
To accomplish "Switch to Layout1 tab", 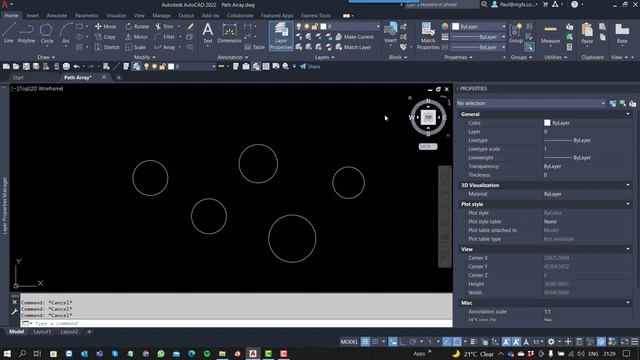I will (42, 332).
